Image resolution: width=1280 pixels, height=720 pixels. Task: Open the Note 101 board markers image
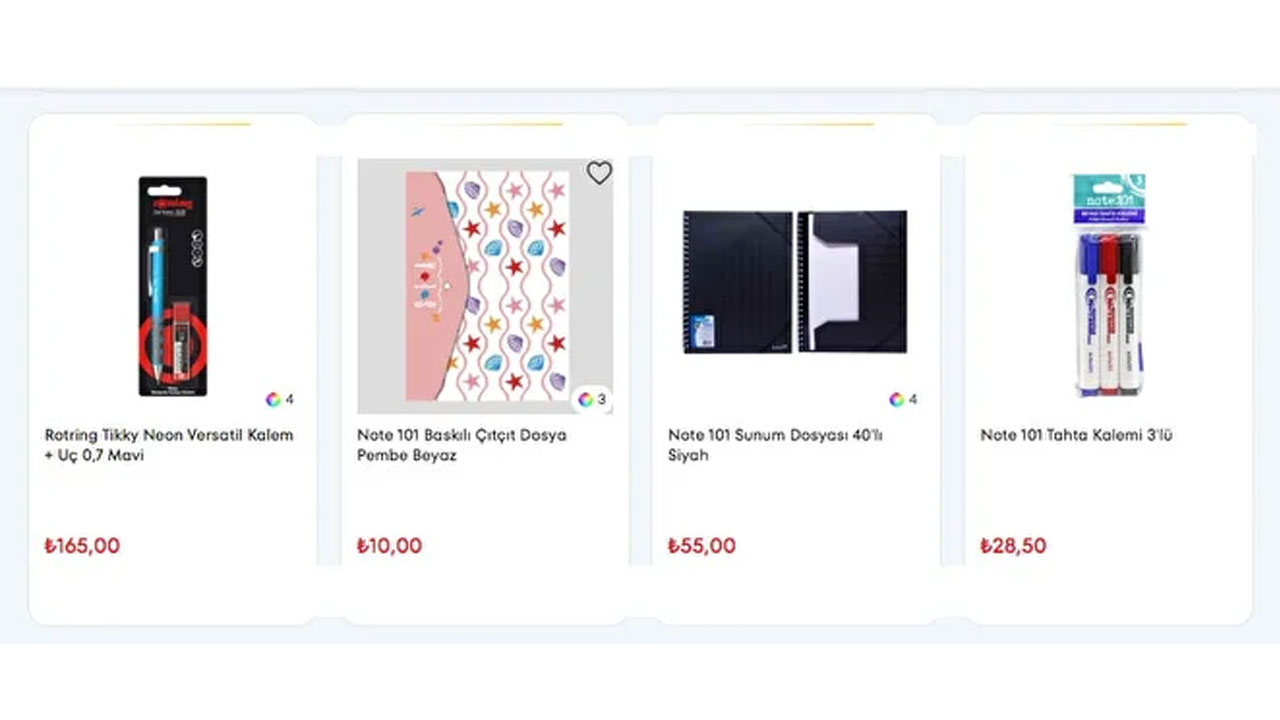point(1109,286)
